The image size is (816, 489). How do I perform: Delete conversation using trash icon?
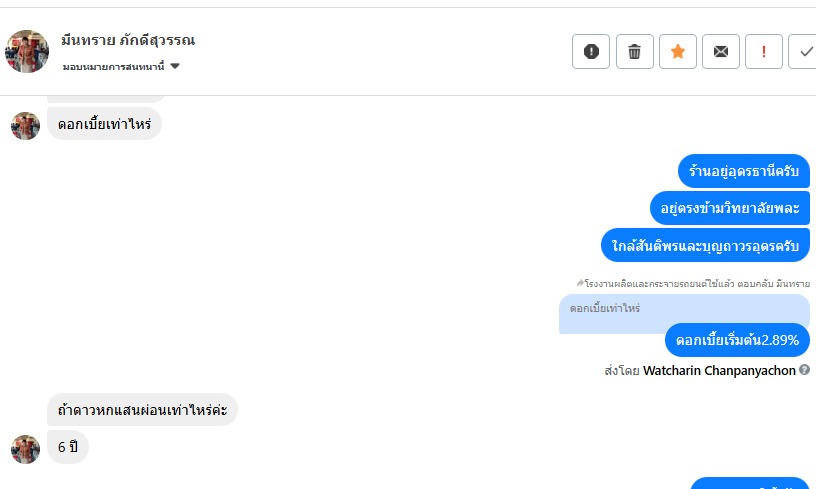[x=634, y=52]
